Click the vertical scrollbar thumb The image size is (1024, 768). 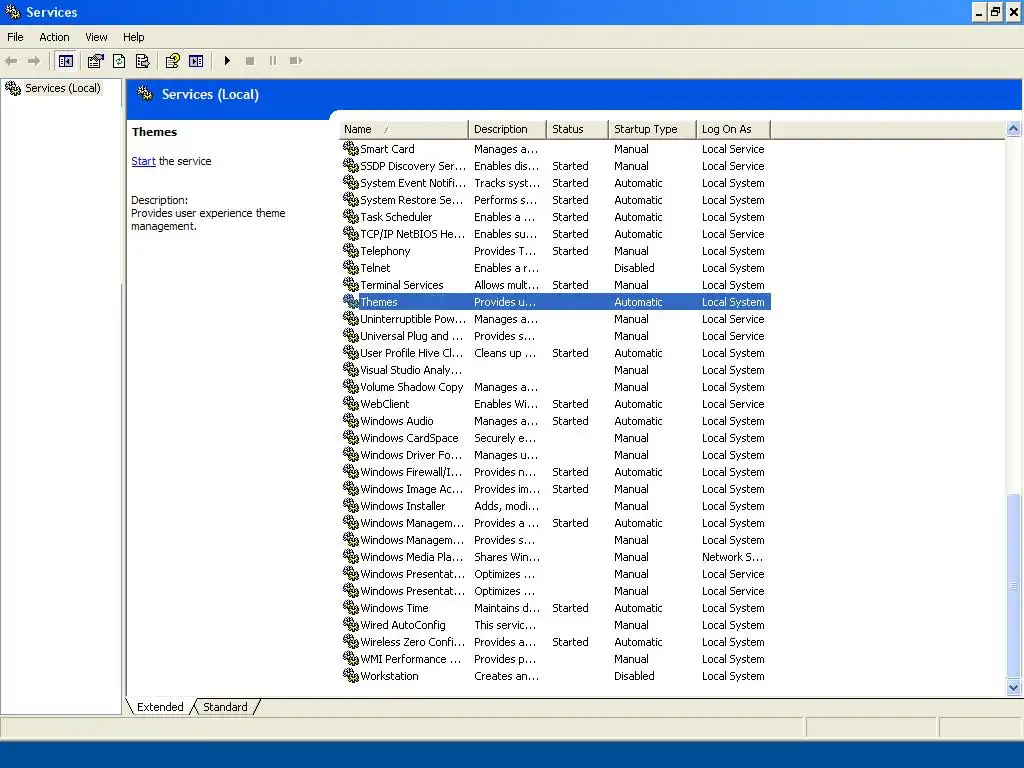pyautogui.click(x=1014, y=586)
